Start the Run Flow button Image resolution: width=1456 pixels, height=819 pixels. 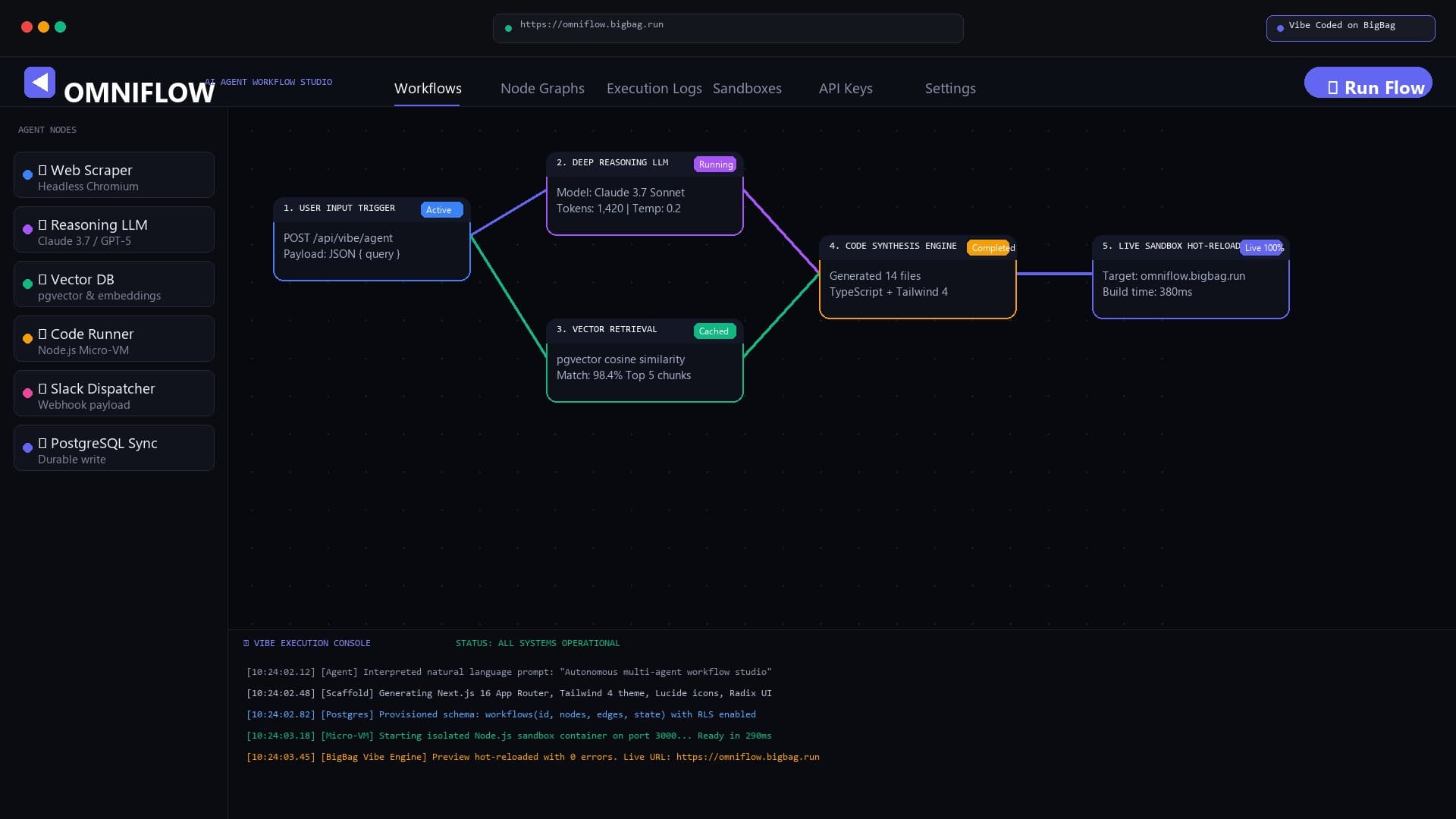pyautogui.click(x=1368, y=83)
